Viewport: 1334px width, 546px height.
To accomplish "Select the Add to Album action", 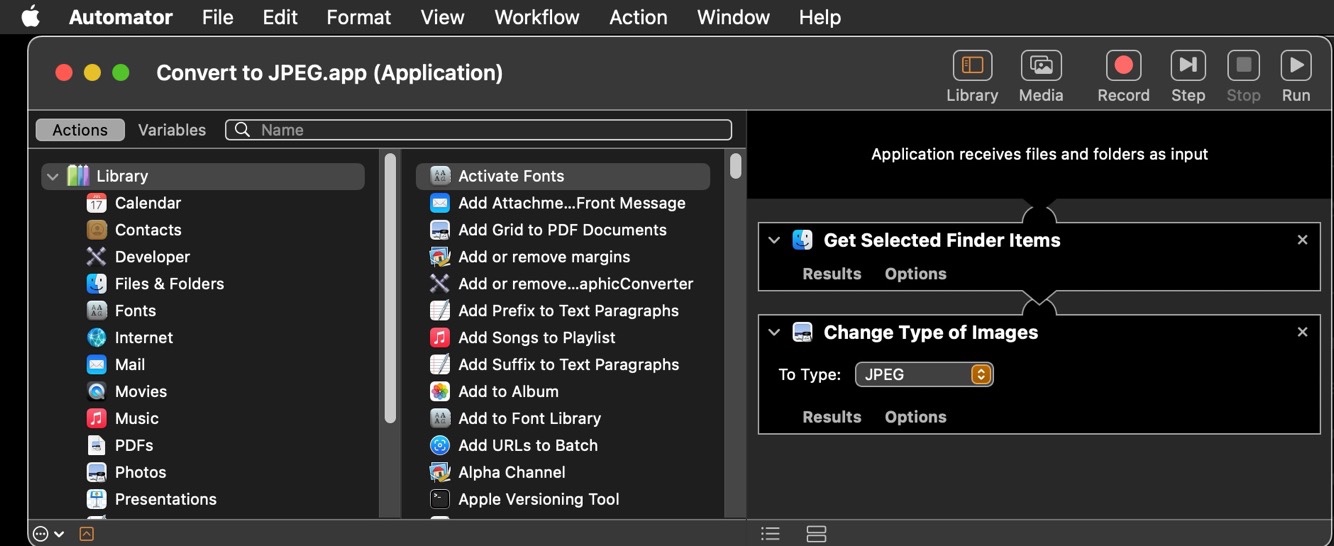I will click(508, 392).
